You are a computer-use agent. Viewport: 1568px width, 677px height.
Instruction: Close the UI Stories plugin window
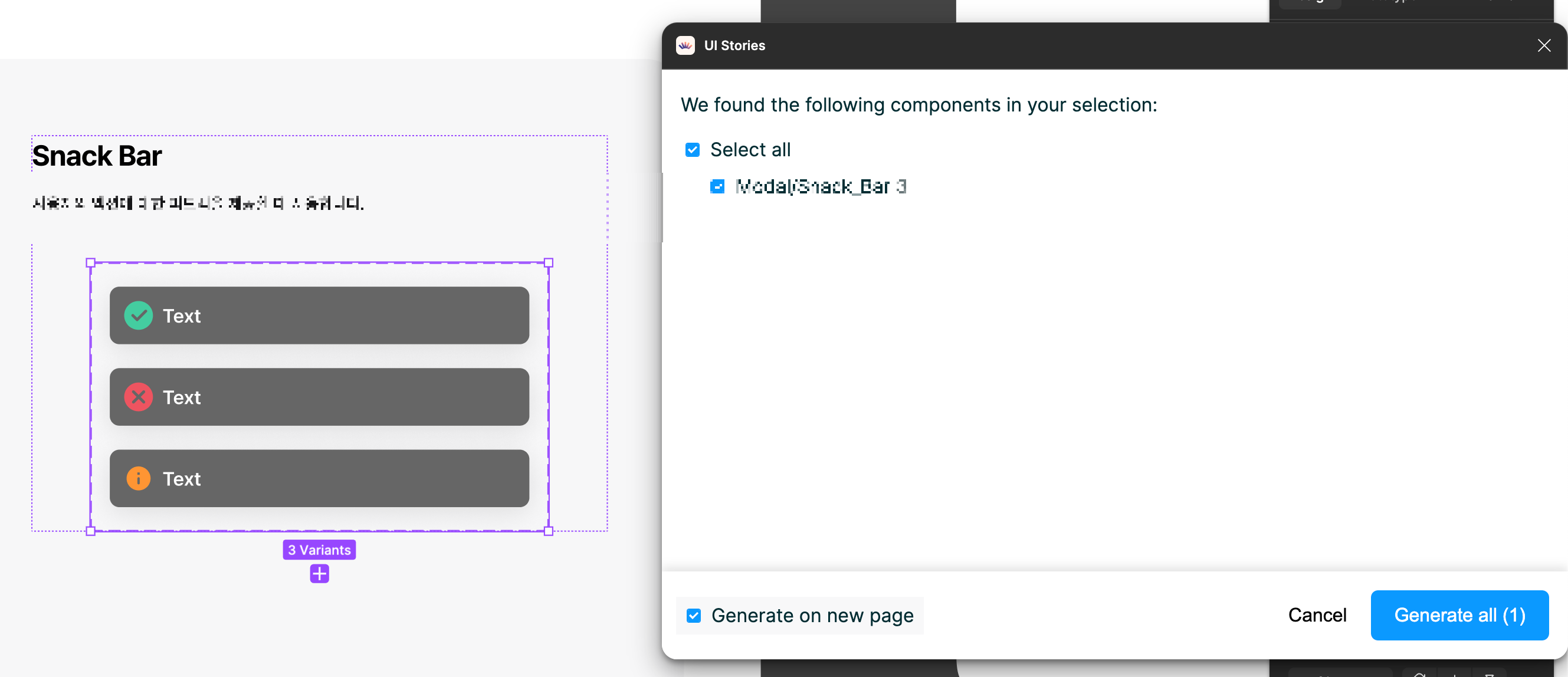1544,45
